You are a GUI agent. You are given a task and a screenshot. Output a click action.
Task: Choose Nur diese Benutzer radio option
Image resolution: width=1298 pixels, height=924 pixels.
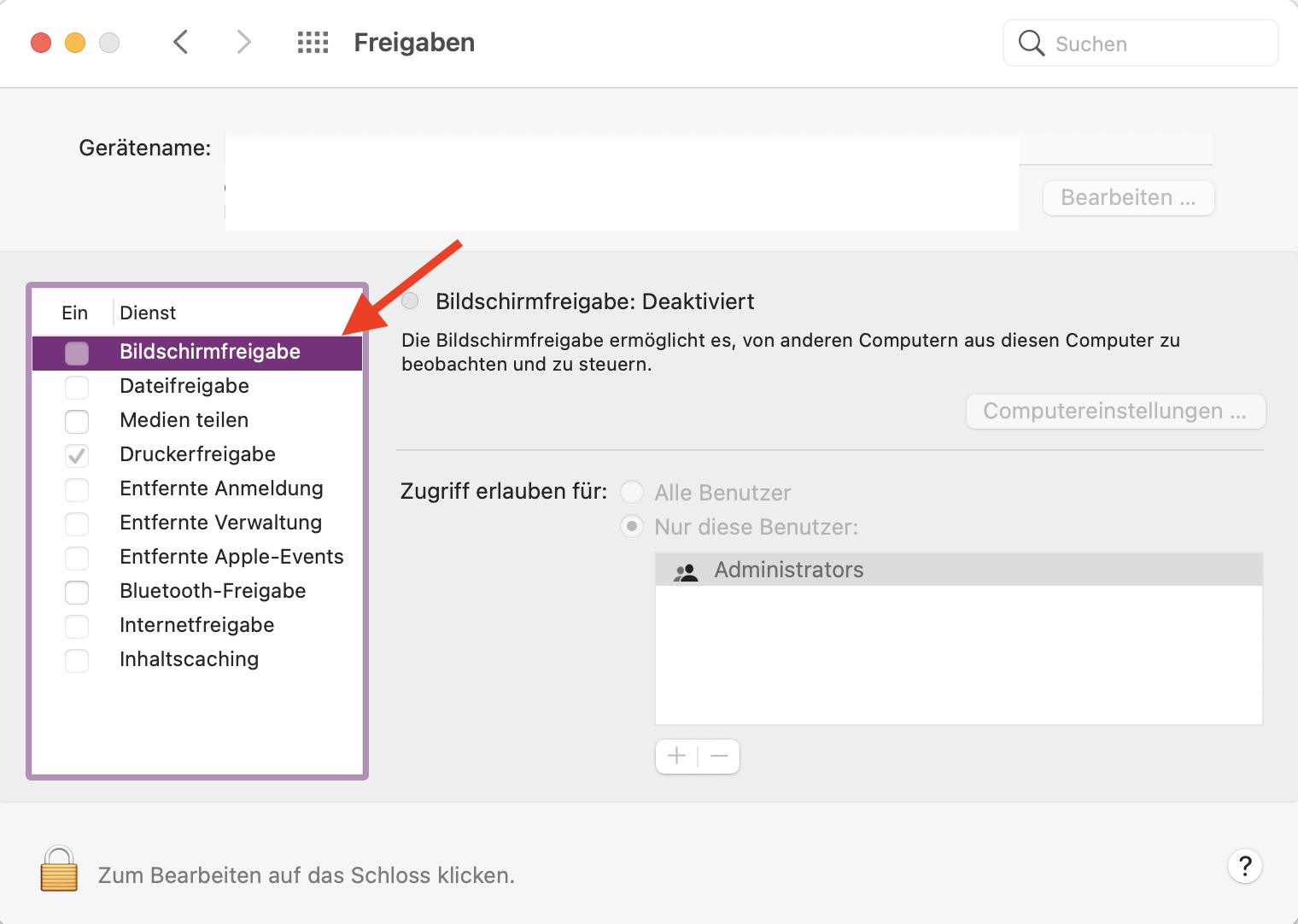tap(632, 526)
